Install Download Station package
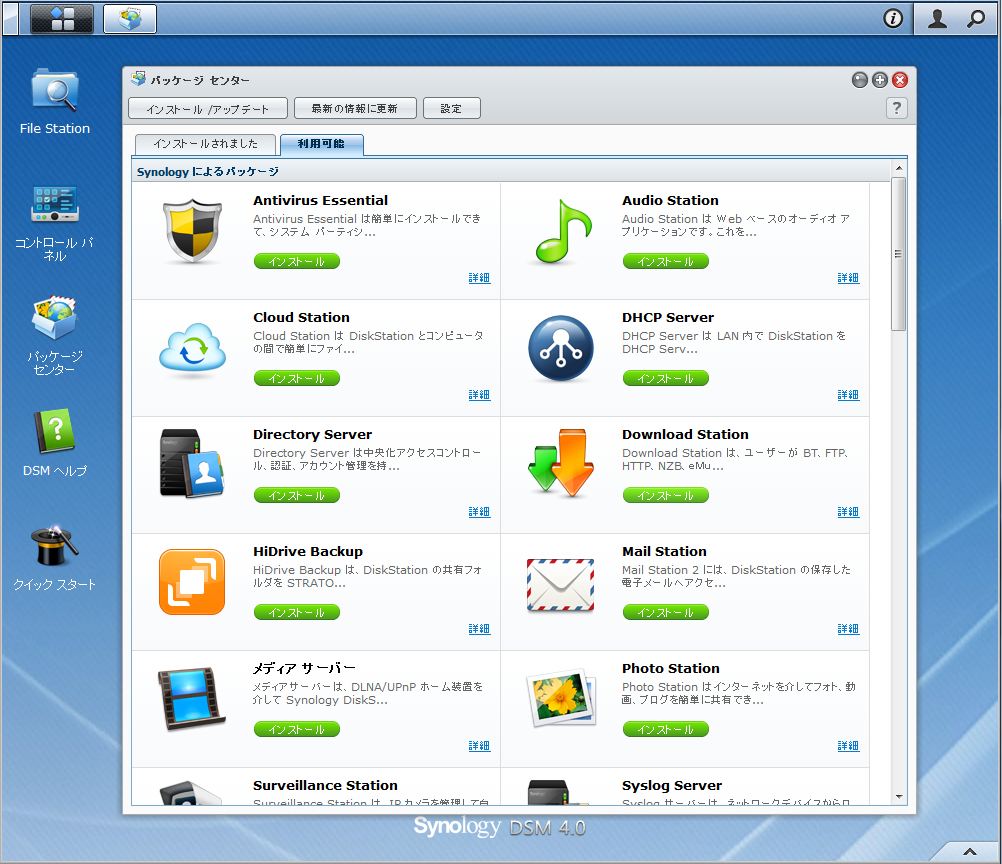The image size is (1002, 864). click(666, 495)
